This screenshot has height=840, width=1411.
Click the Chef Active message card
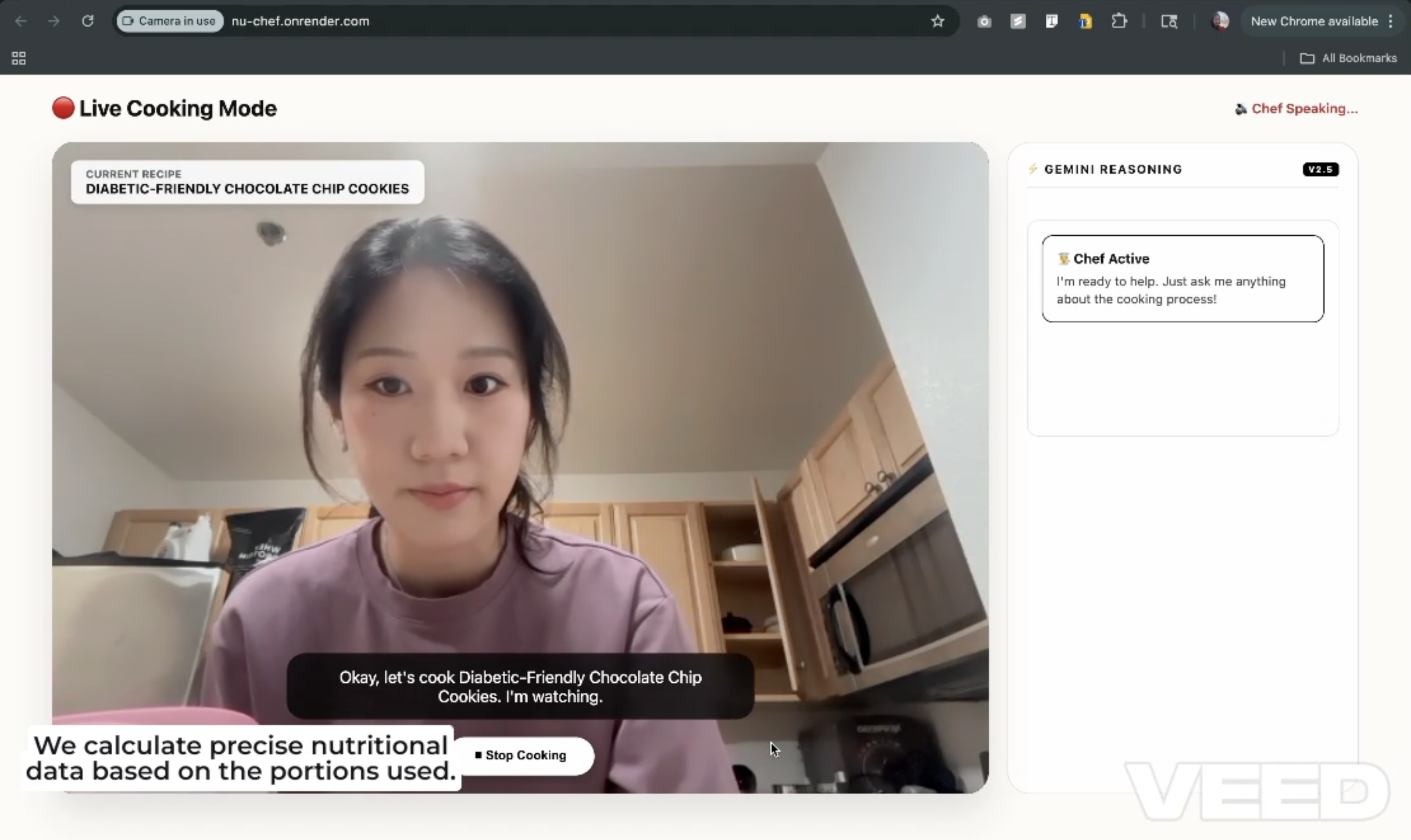click(x=1182, y=279)
